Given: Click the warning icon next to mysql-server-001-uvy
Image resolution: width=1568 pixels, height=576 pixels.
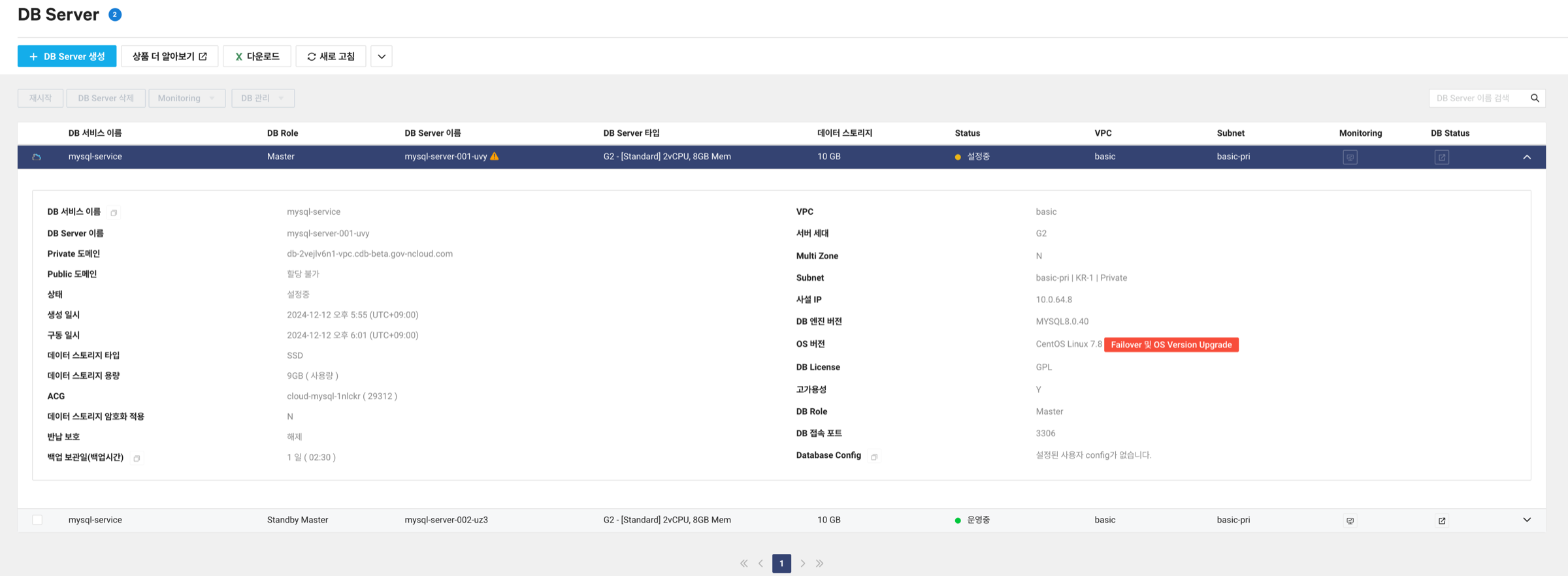Looking at the screenshot, I should (495, 156).
